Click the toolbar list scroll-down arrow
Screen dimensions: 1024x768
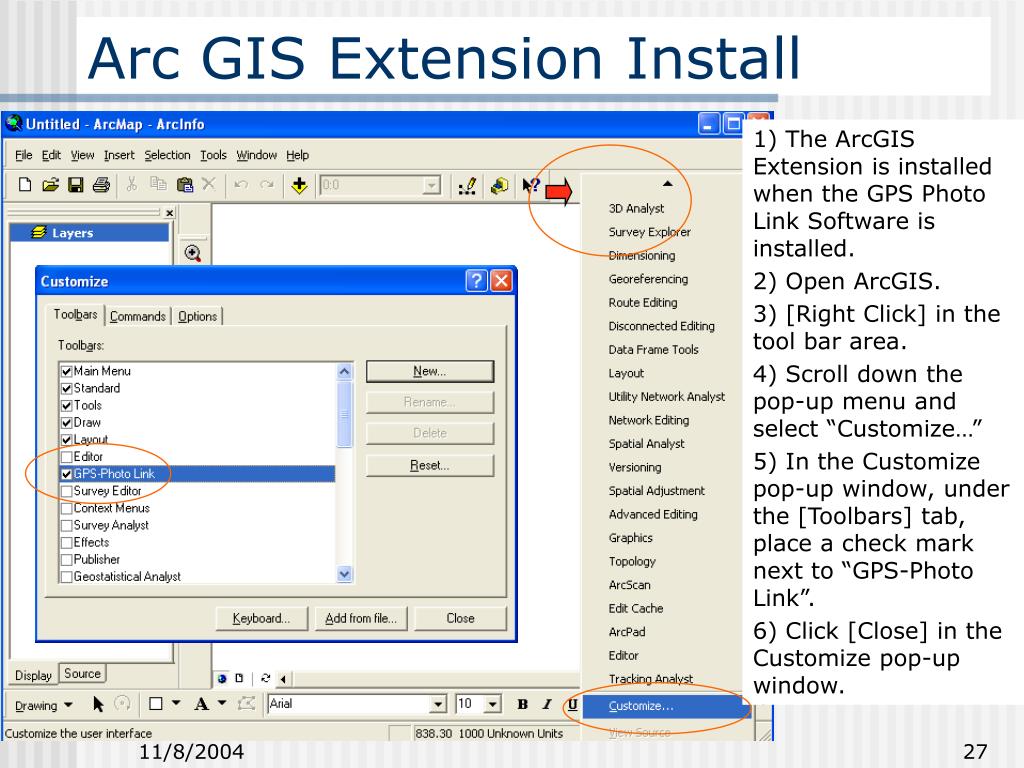345,574
